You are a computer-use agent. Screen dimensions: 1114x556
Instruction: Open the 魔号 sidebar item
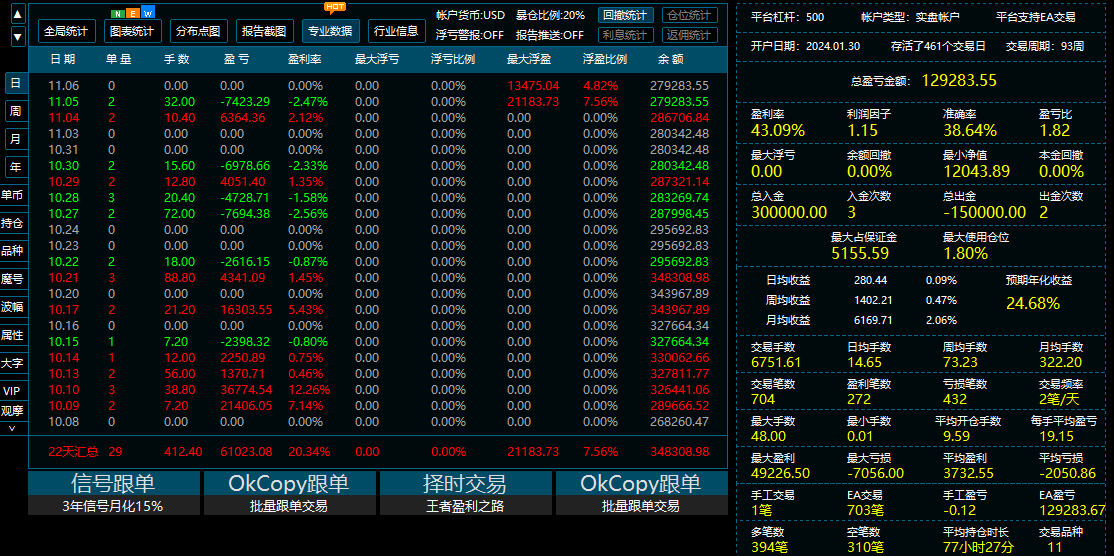[x=12, y=279]
